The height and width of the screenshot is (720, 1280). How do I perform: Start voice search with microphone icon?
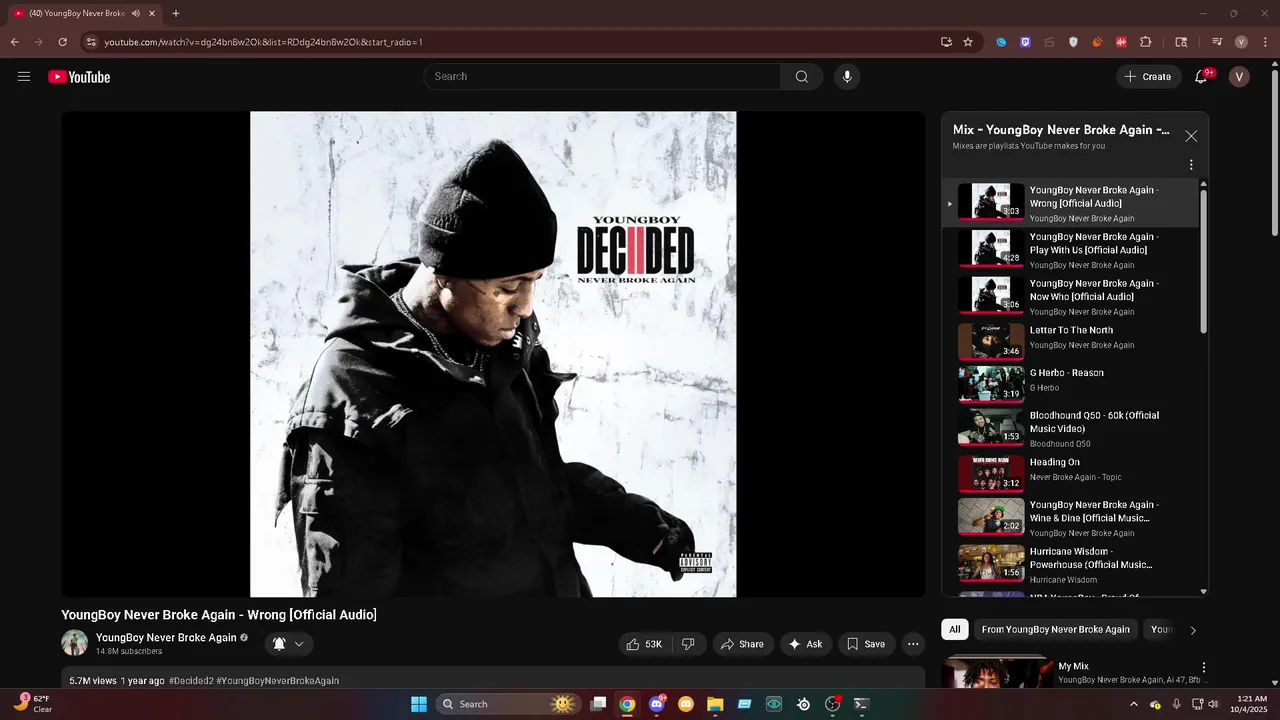847,77
